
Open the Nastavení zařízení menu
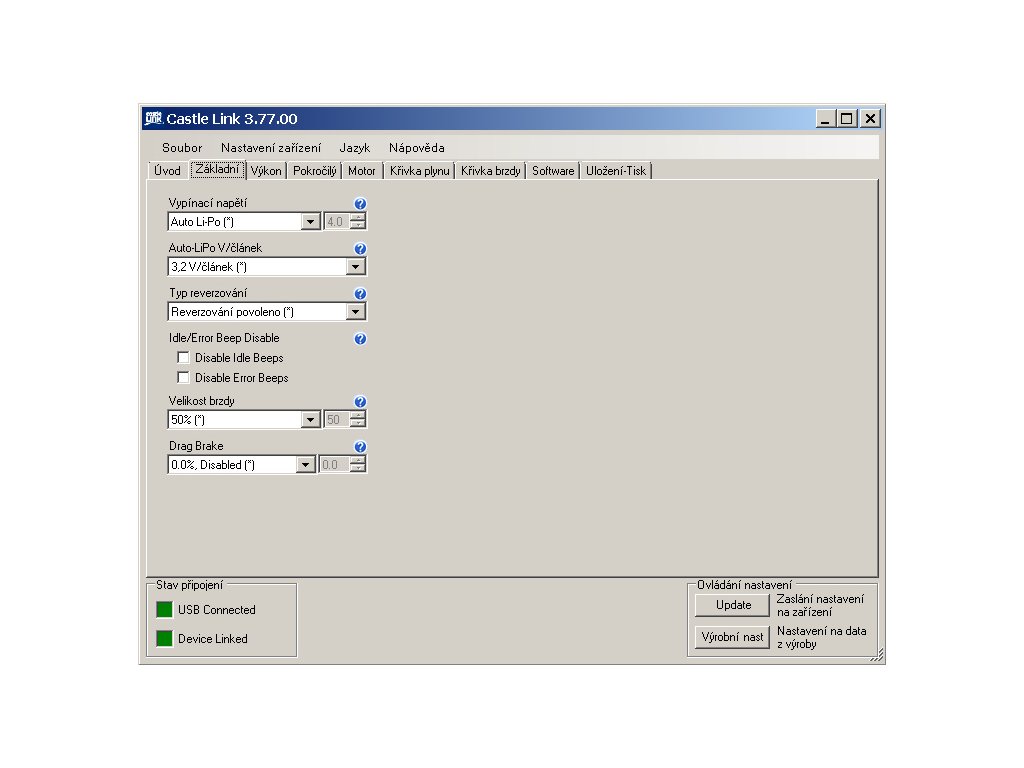[x=271, y=148]
